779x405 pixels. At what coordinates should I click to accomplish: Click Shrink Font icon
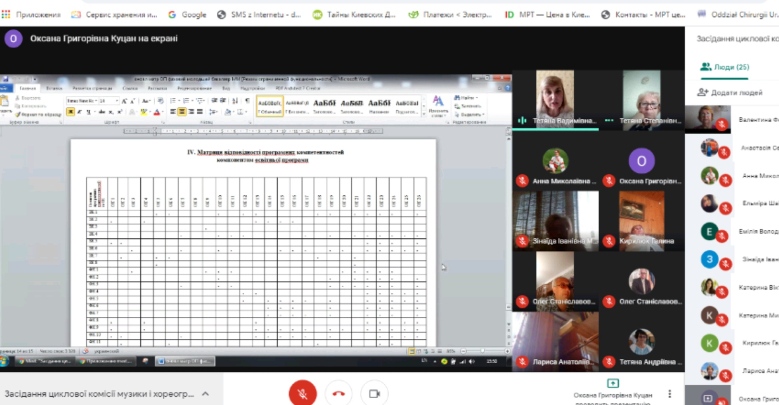click(132, 101)
